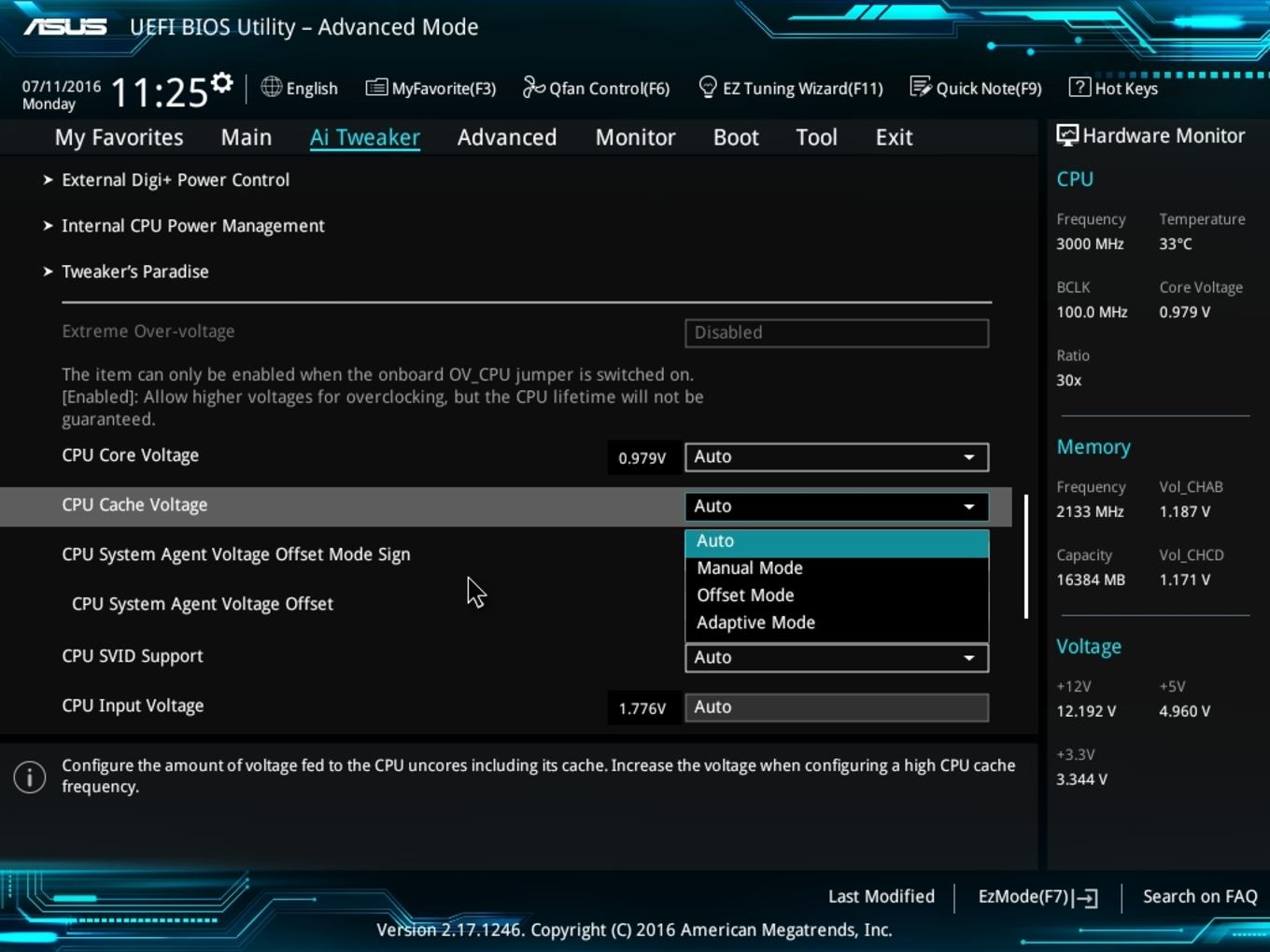Click the Hot Keys question mark icon

click(1079, 87)
